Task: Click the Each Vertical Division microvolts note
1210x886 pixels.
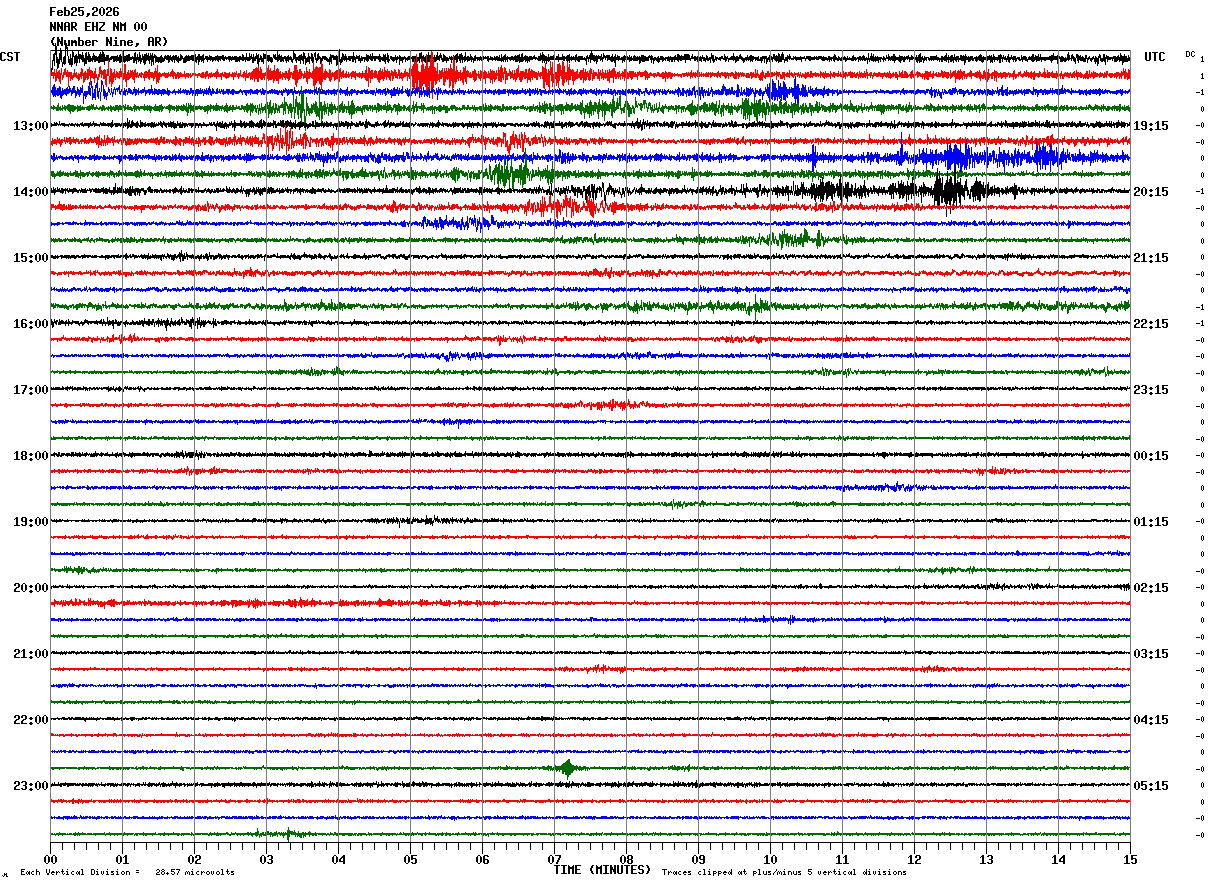Action: tap(127, 872)
